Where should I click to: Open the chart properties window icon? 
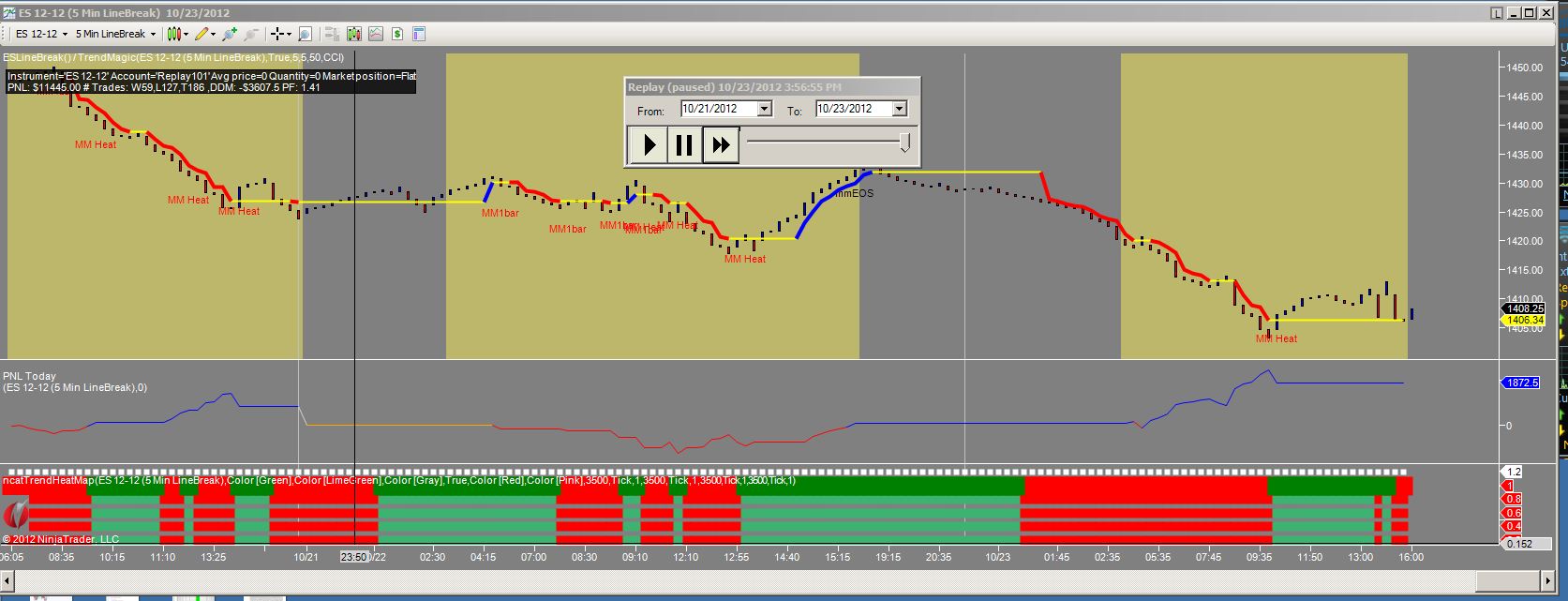pyautogui.click(x=419, y=34)
